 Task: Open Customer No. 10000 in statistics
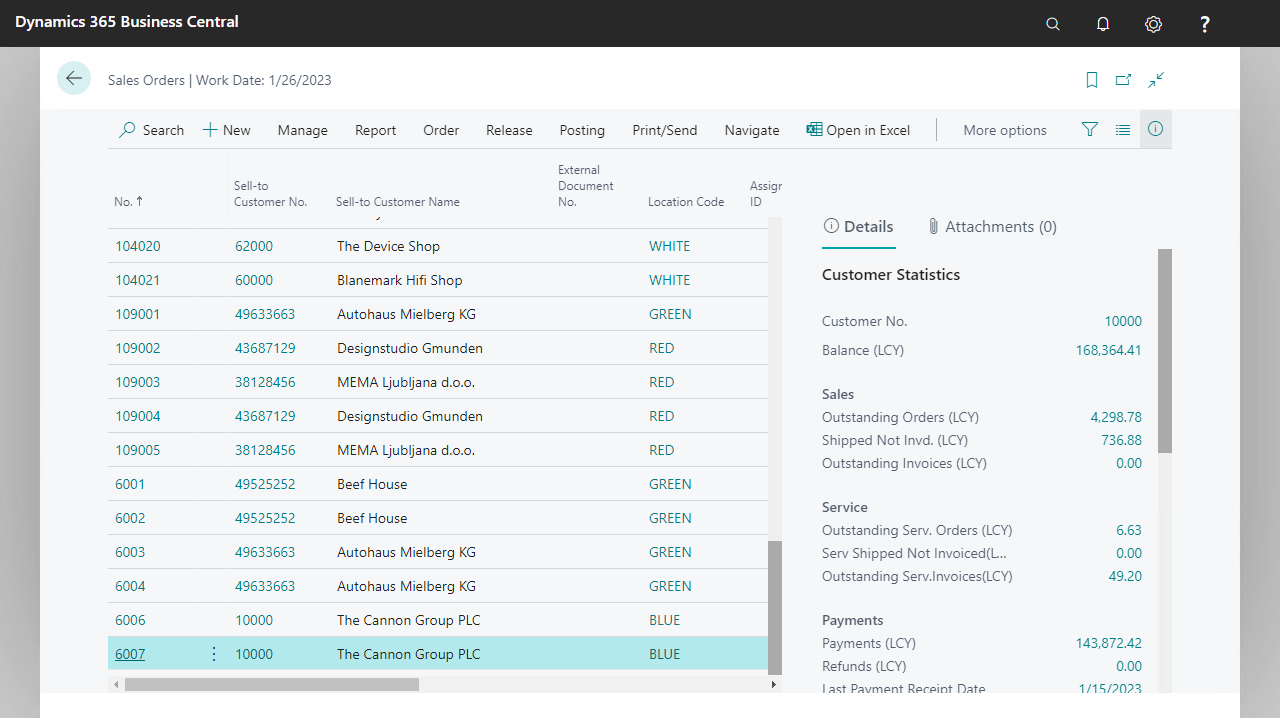click(1123, 321)
